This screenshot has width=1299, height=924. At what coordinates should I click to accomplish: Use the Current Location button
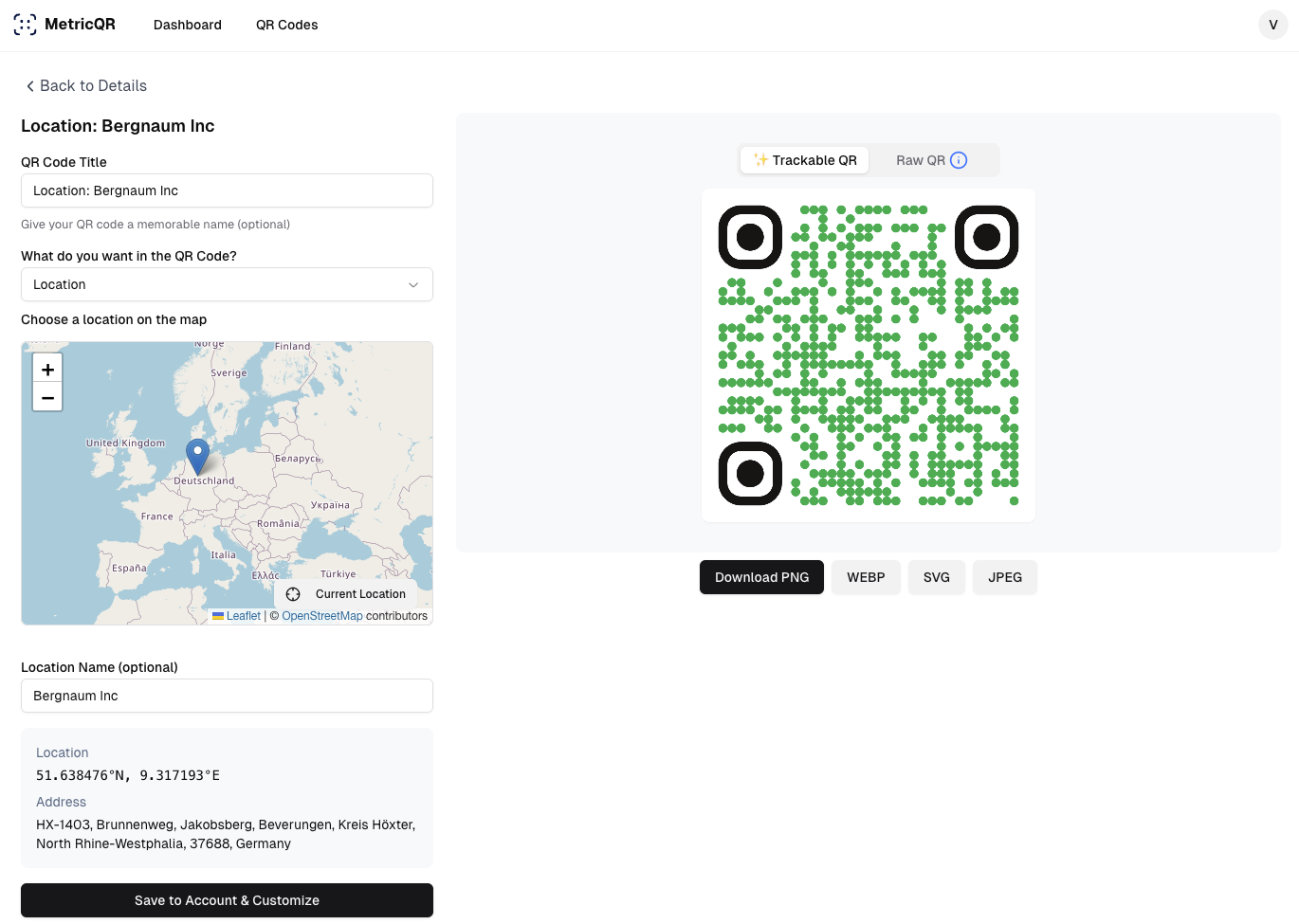tap(346, 594)
